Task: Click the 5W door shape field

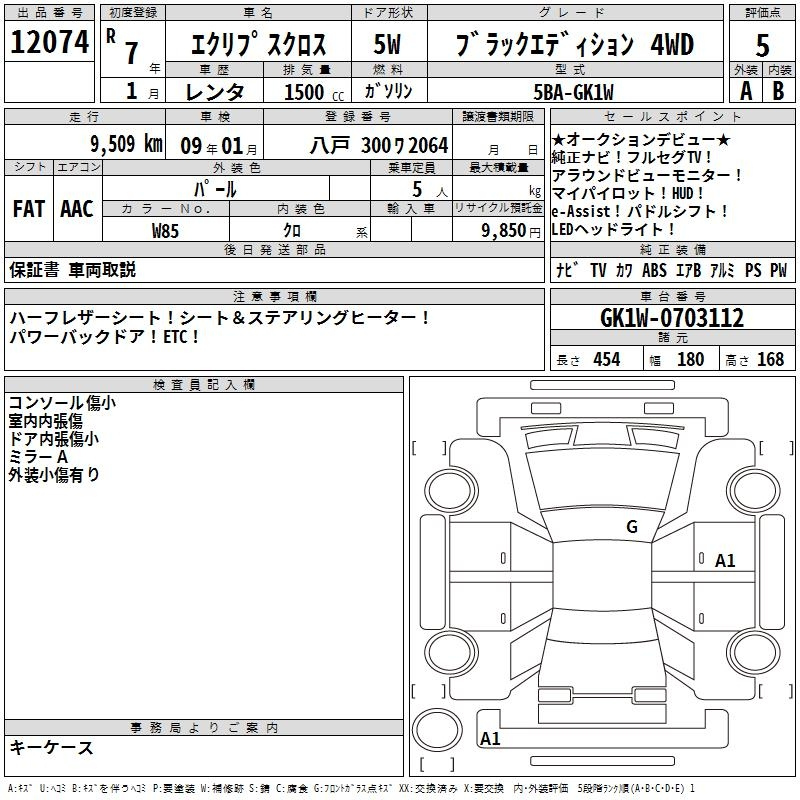Action: tap(388, 44)
